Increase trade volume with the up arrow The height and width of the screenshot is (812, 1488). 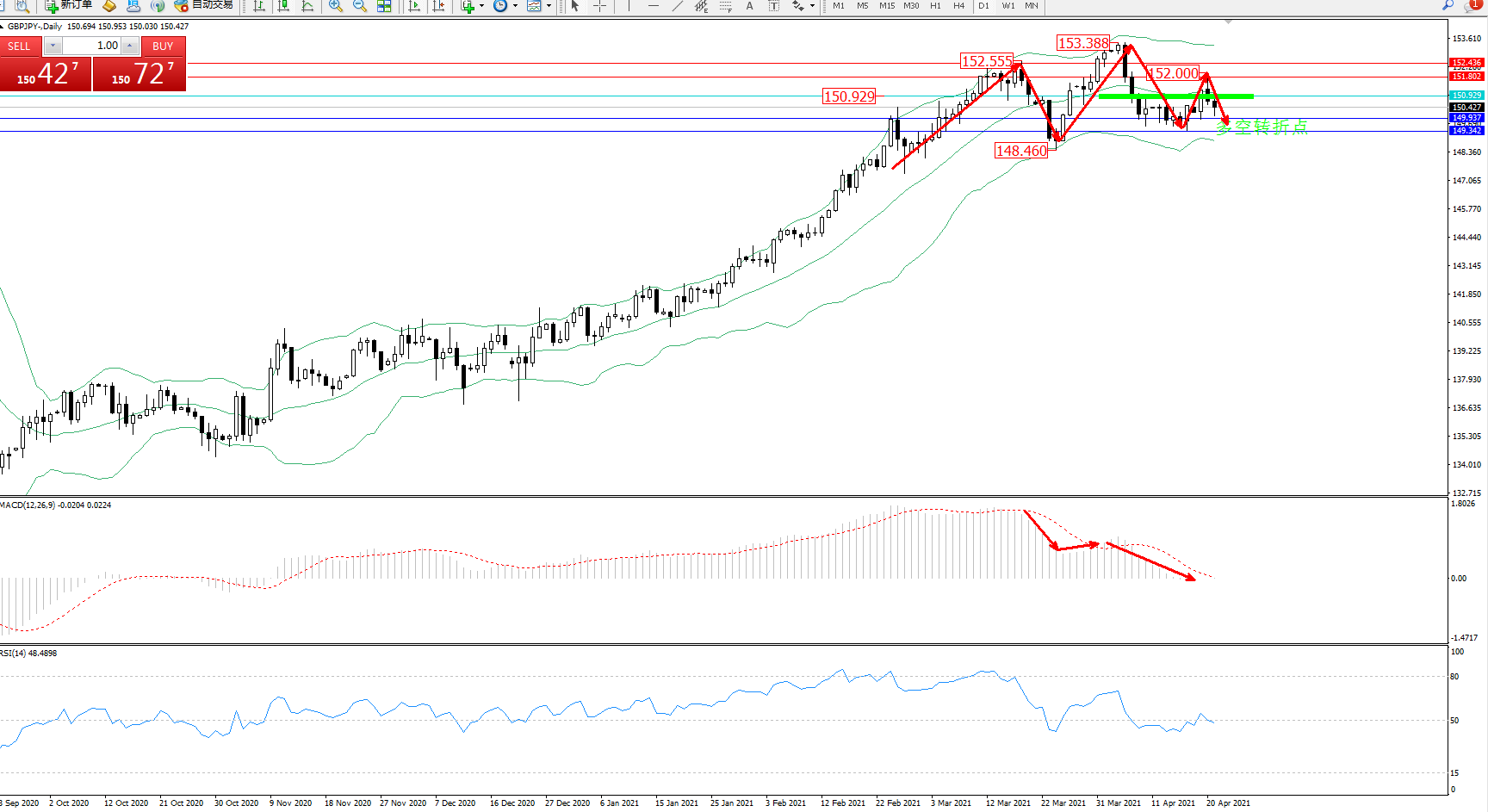129,46
